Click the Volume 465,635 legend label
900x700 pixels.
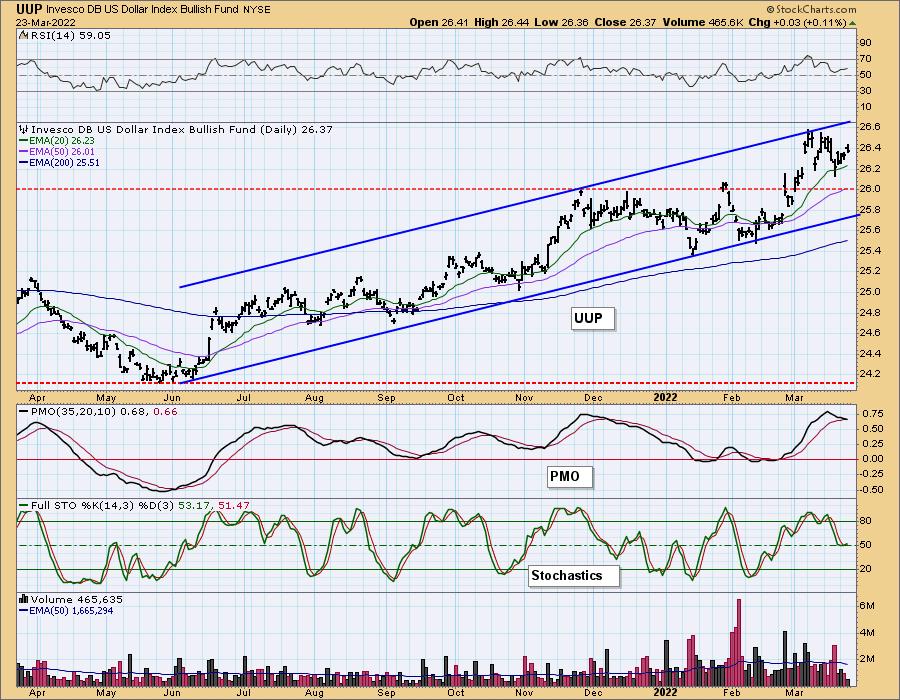(77, 599)
